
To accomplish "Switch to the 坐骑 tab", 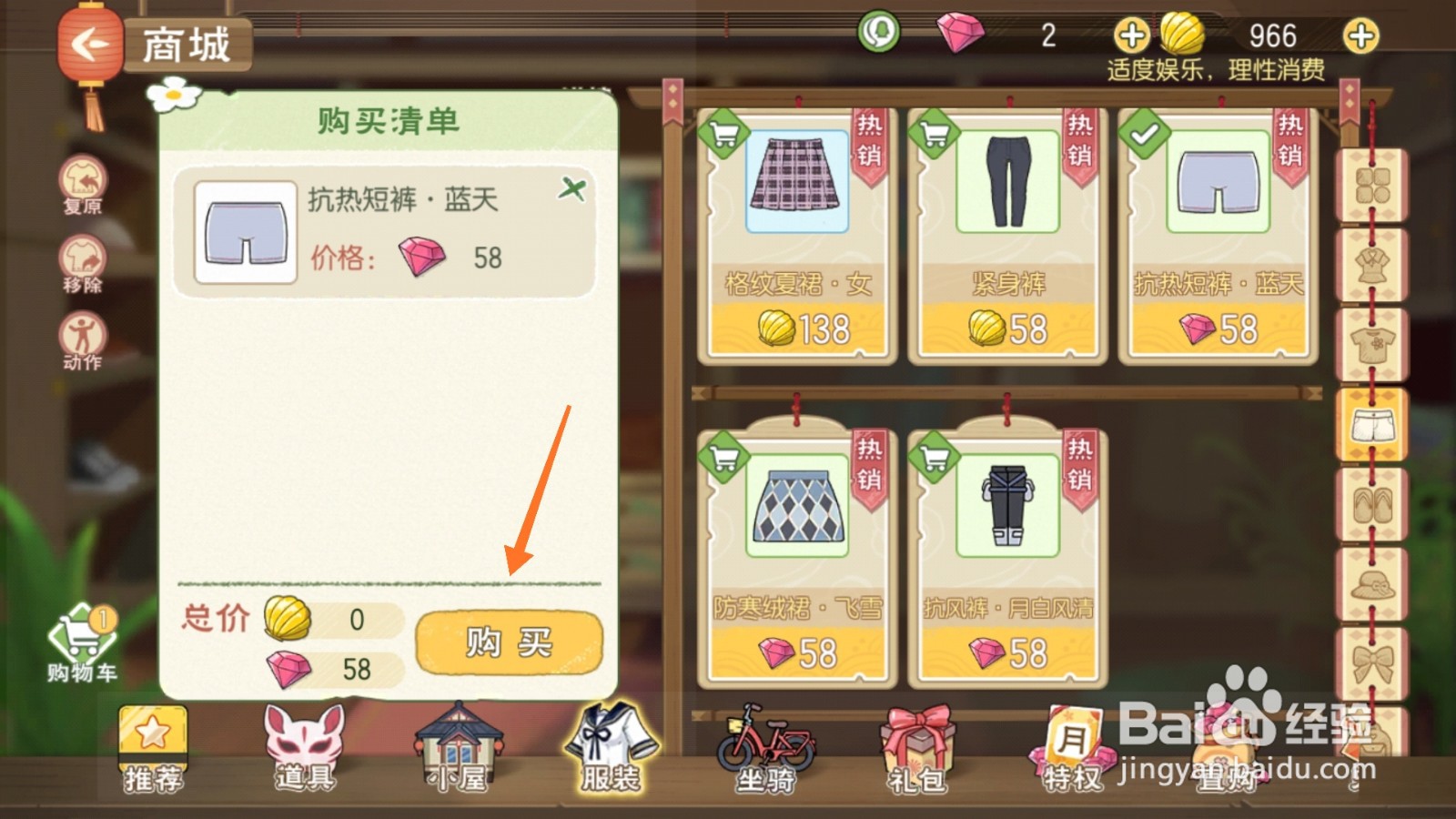I will (x=766, y=748).
